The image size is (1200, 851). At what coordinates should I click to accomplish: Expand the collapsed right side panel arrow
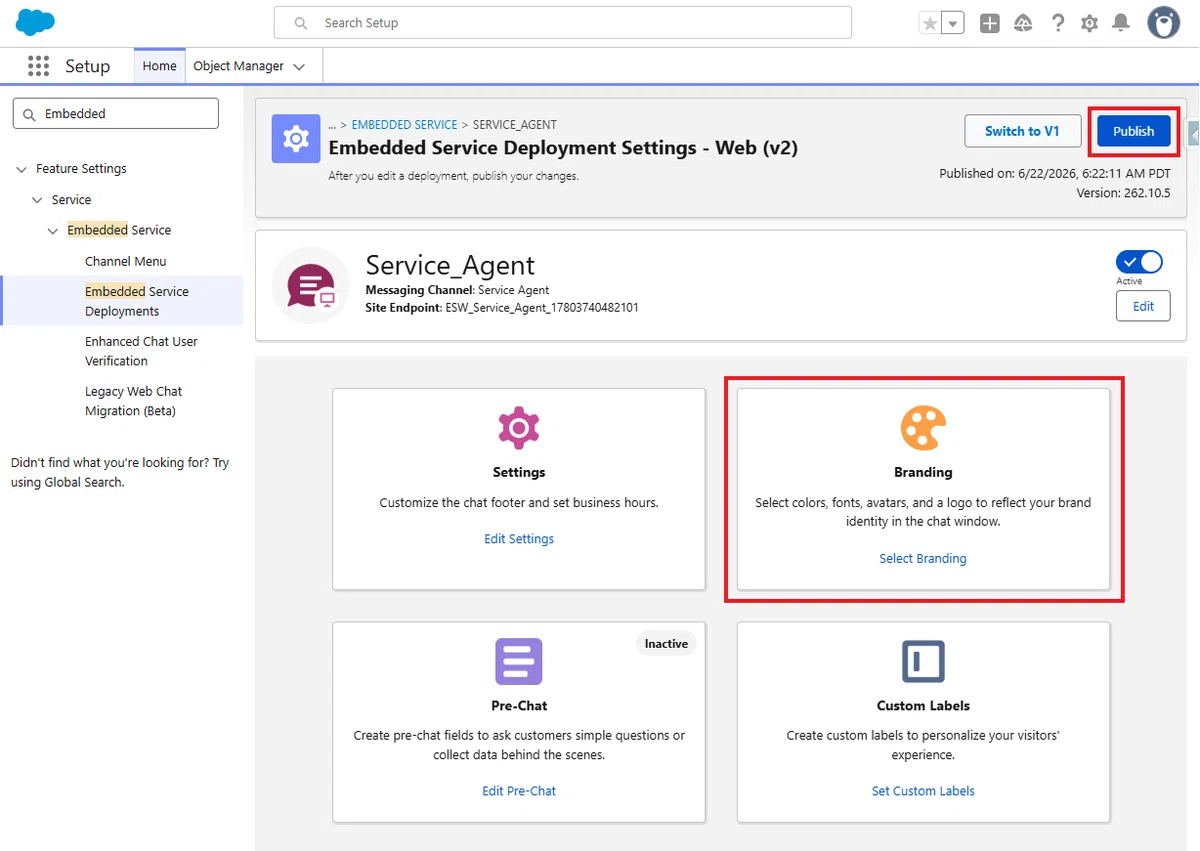pyautogui.click(x=1193, y=132)
